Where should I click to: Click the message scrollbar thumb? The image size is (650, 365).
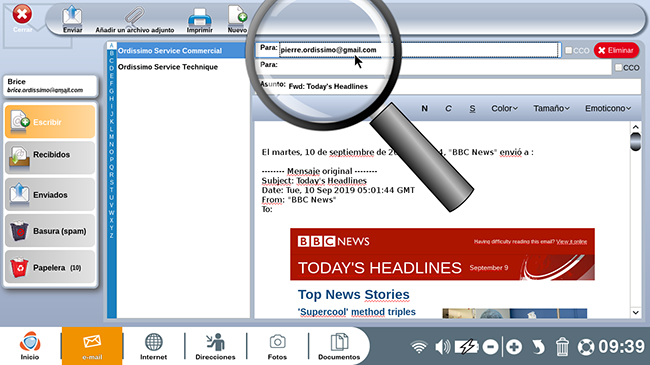coord(635,141)
